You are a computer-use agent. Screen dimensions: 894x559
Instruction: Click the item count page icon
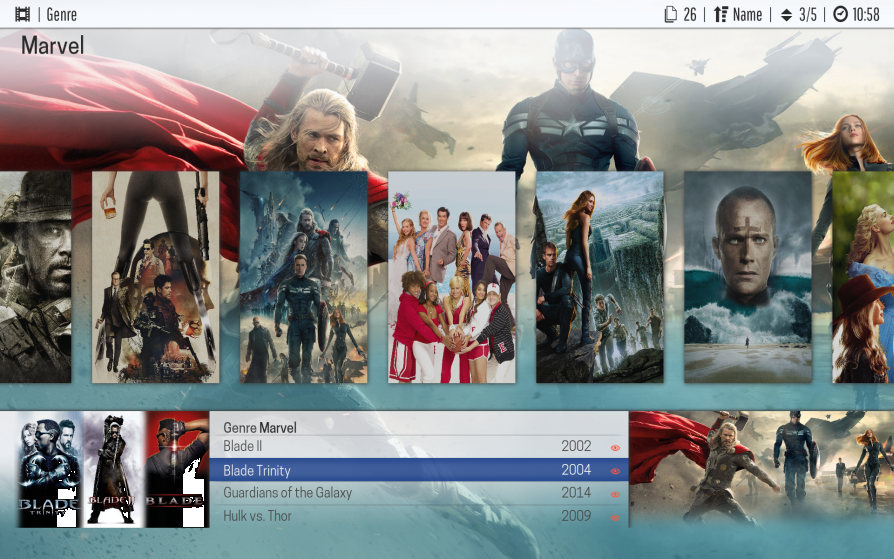pyautogui.click(x=671, y=14)
